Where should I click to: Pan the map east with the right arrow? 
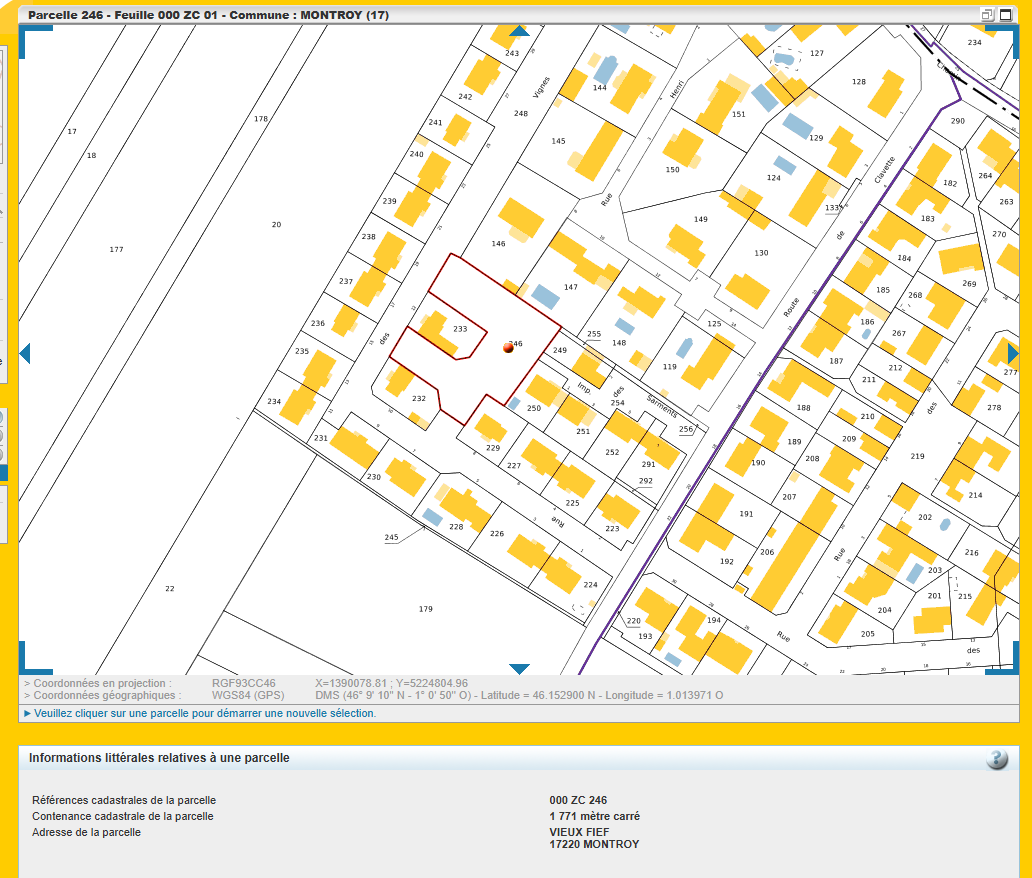pyautogui.click(x=1012, y=353)
